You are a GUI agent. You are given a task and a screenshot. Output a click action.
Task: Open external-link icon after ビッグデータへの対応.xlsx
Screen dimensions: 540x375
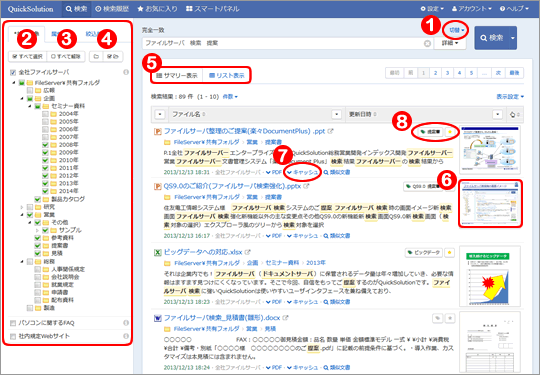tap(247, 252)
